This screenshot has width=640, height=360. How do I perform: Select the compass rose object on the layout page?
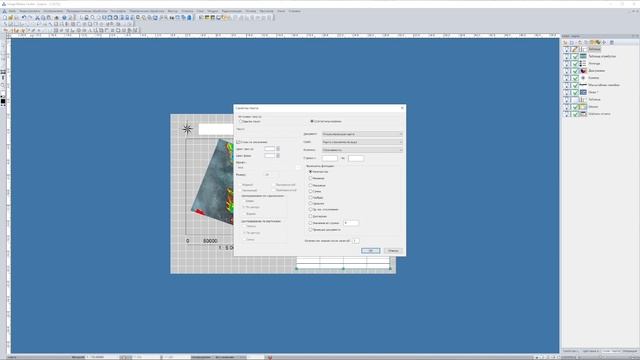[187, 129]
